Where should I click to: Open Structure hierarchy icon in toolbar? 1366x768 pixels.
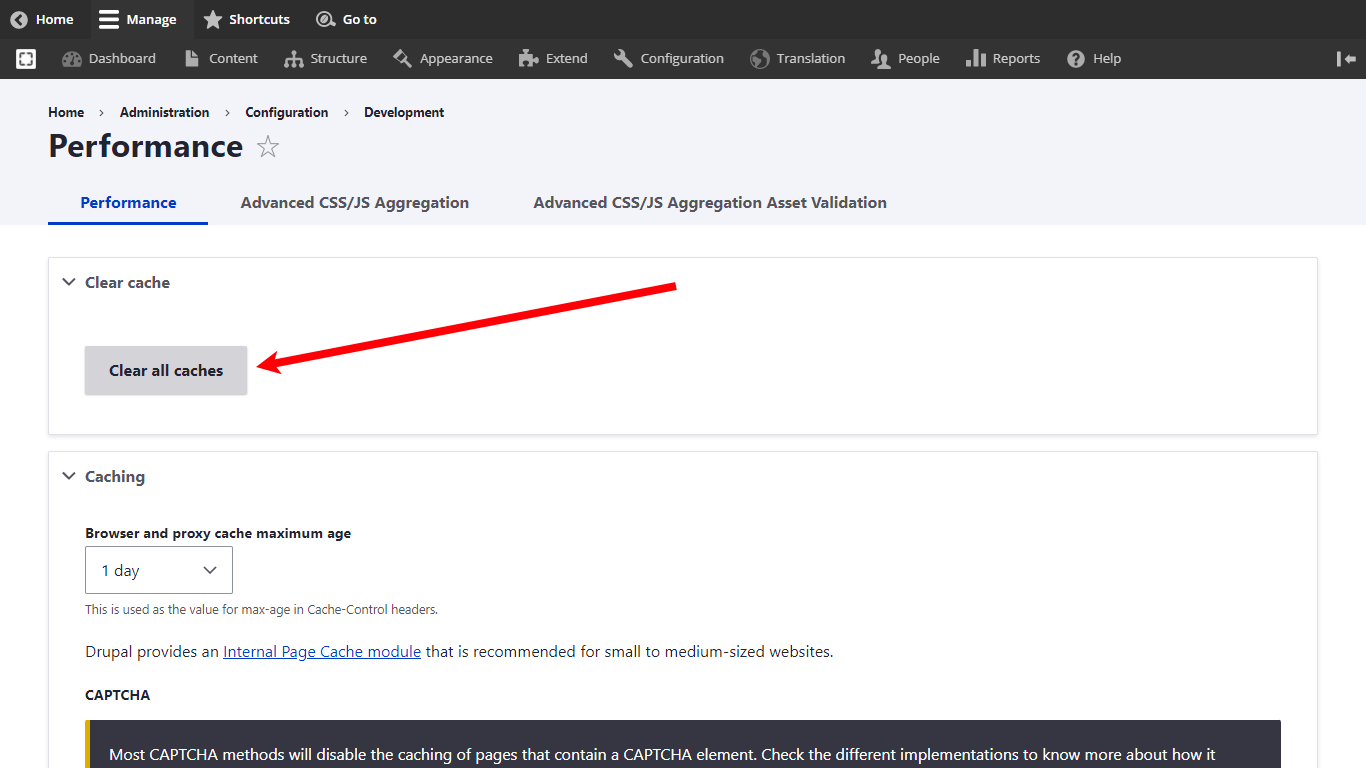[x=293, y=59]
